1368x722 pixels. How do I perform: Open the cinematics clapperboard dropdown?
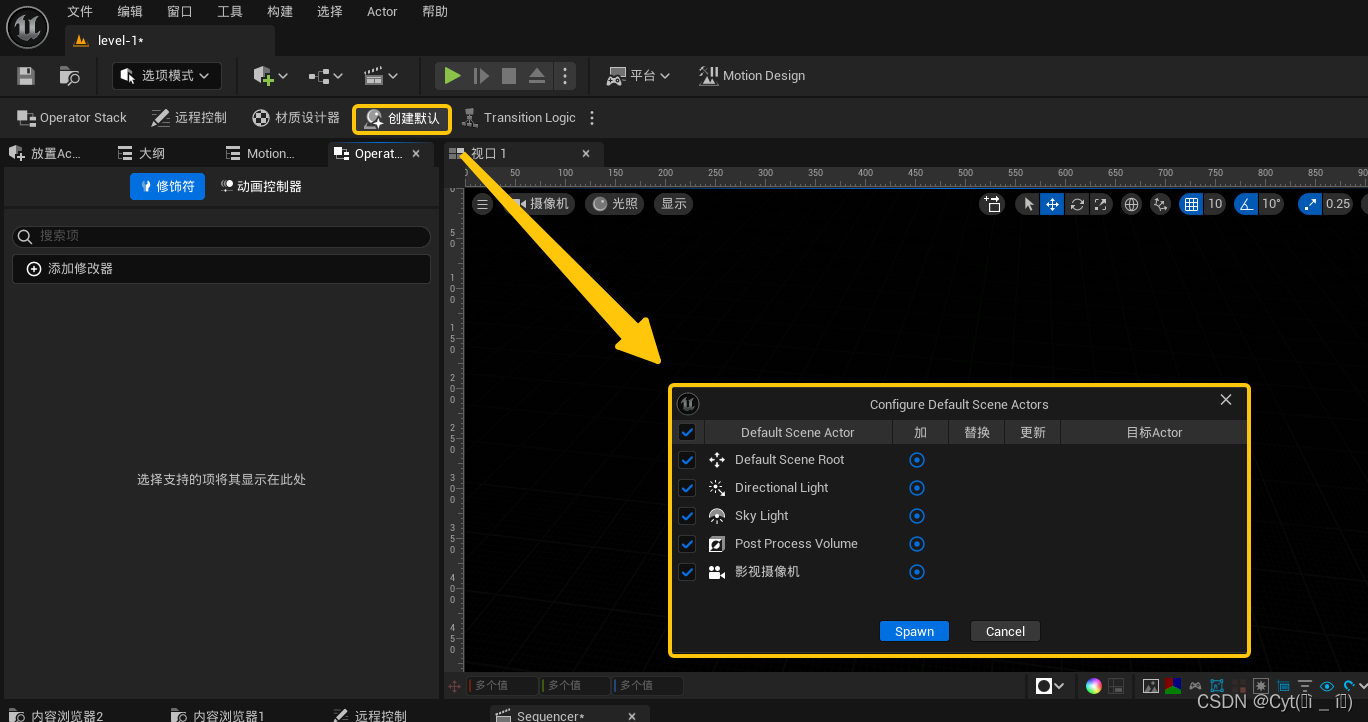[x=381, y=76]
